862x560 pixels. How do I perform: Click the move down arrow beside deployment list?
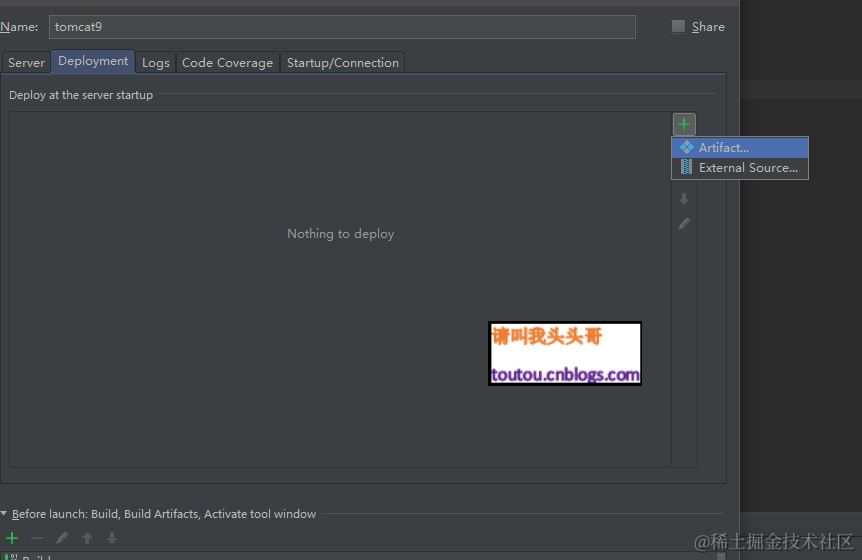point(684,198)
